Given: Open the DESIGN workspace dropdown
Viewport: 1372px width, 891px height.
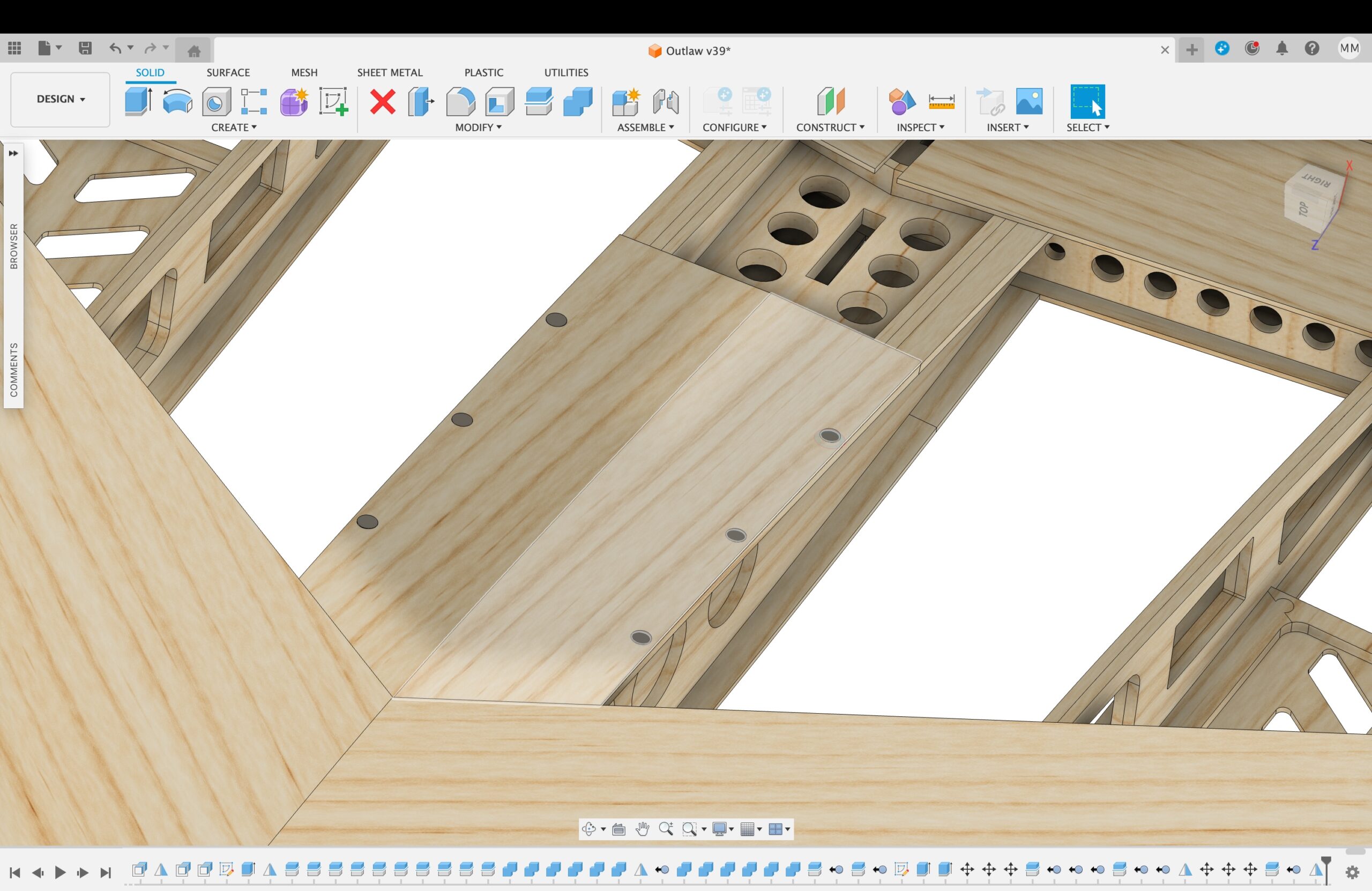Looking at the screenshot, I should coord(61,99).
